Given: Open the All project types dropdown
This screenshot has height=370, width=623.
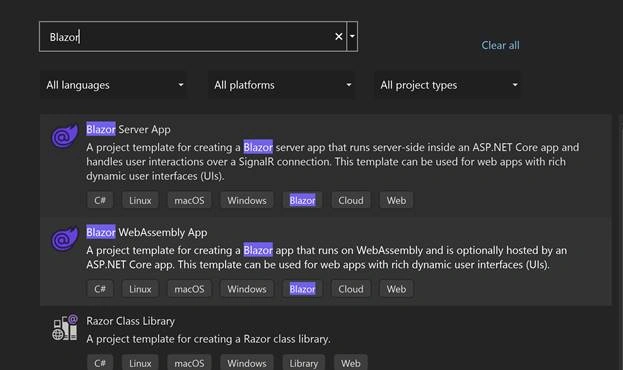Looking at the screenshot, I should (x=447, y=85).
